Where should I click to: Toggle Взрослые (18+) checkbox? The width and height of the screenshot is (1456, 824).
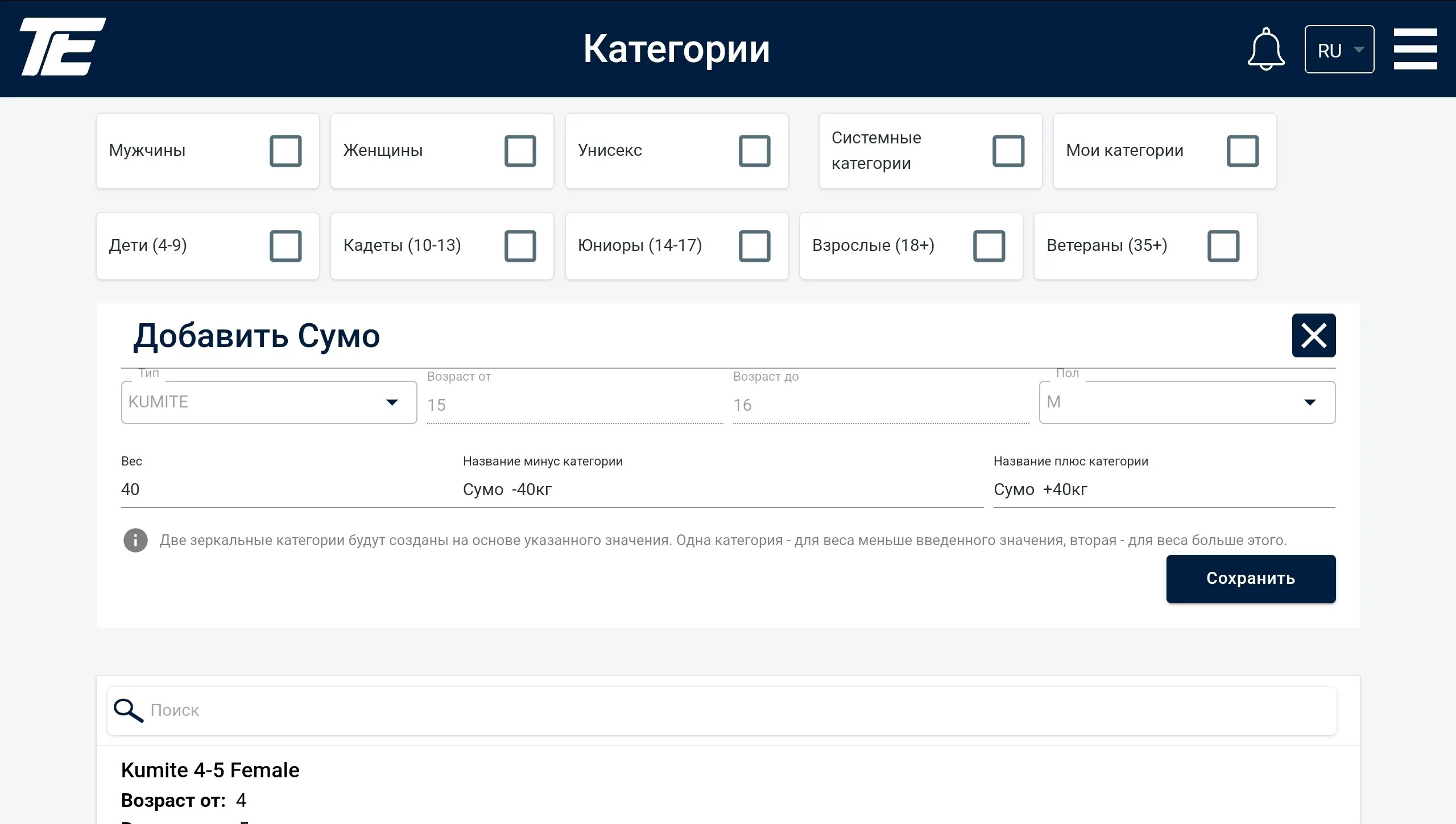[x=989, y=246]
